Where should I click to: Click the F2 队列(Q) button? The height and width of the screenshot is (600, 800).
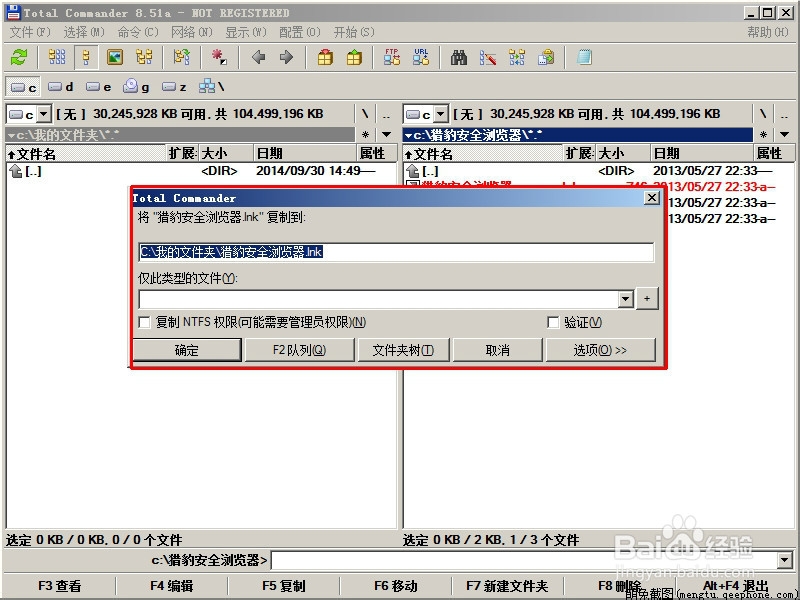point(299,350)
